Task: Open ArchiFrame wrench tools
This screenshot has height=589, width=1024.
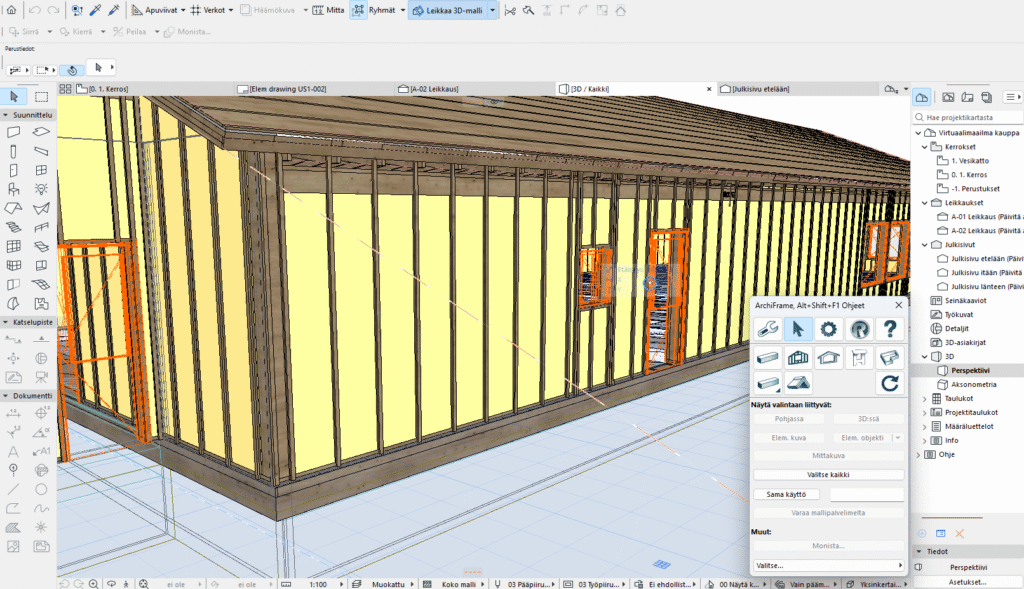Action: 767,329
